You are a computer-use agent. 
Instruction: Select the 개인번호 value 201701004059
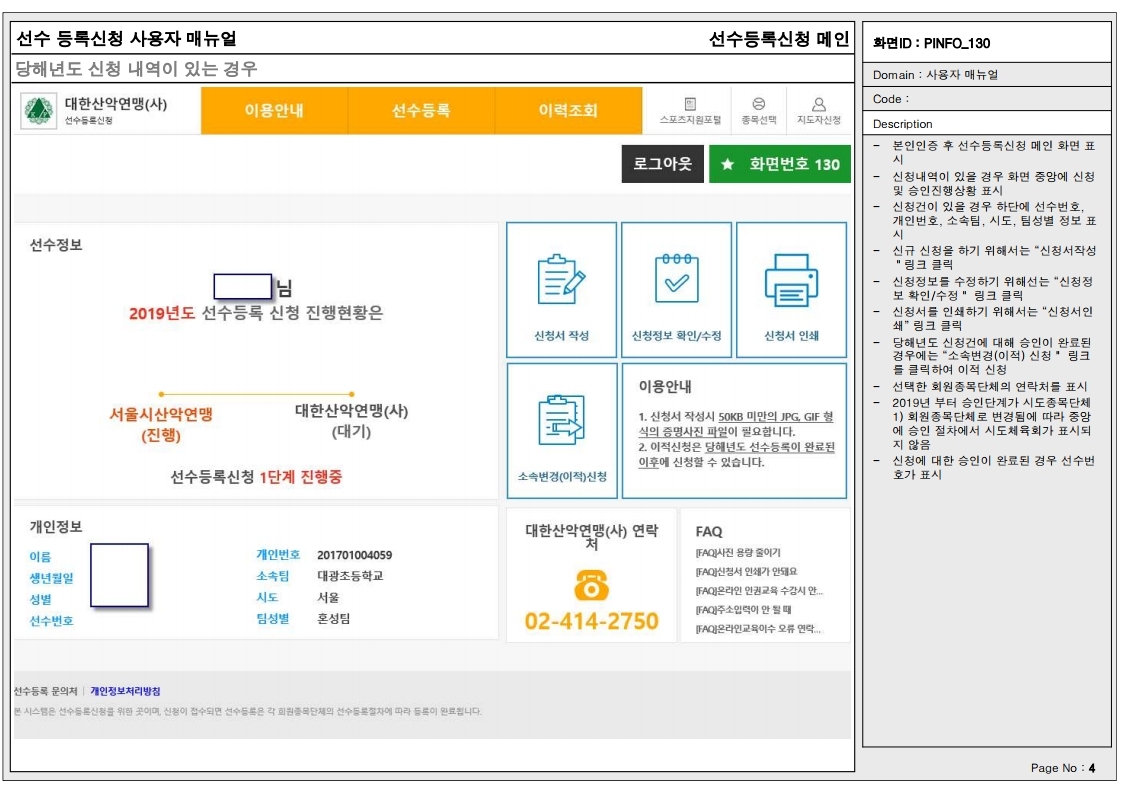click(355, 556)
